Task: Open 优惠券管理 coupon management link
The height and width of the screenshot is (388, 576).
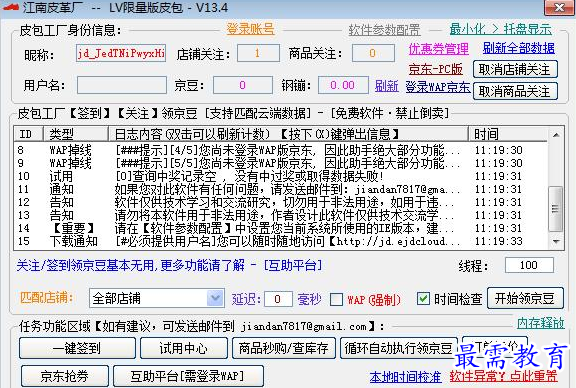Action: click(x=439, y=48)
